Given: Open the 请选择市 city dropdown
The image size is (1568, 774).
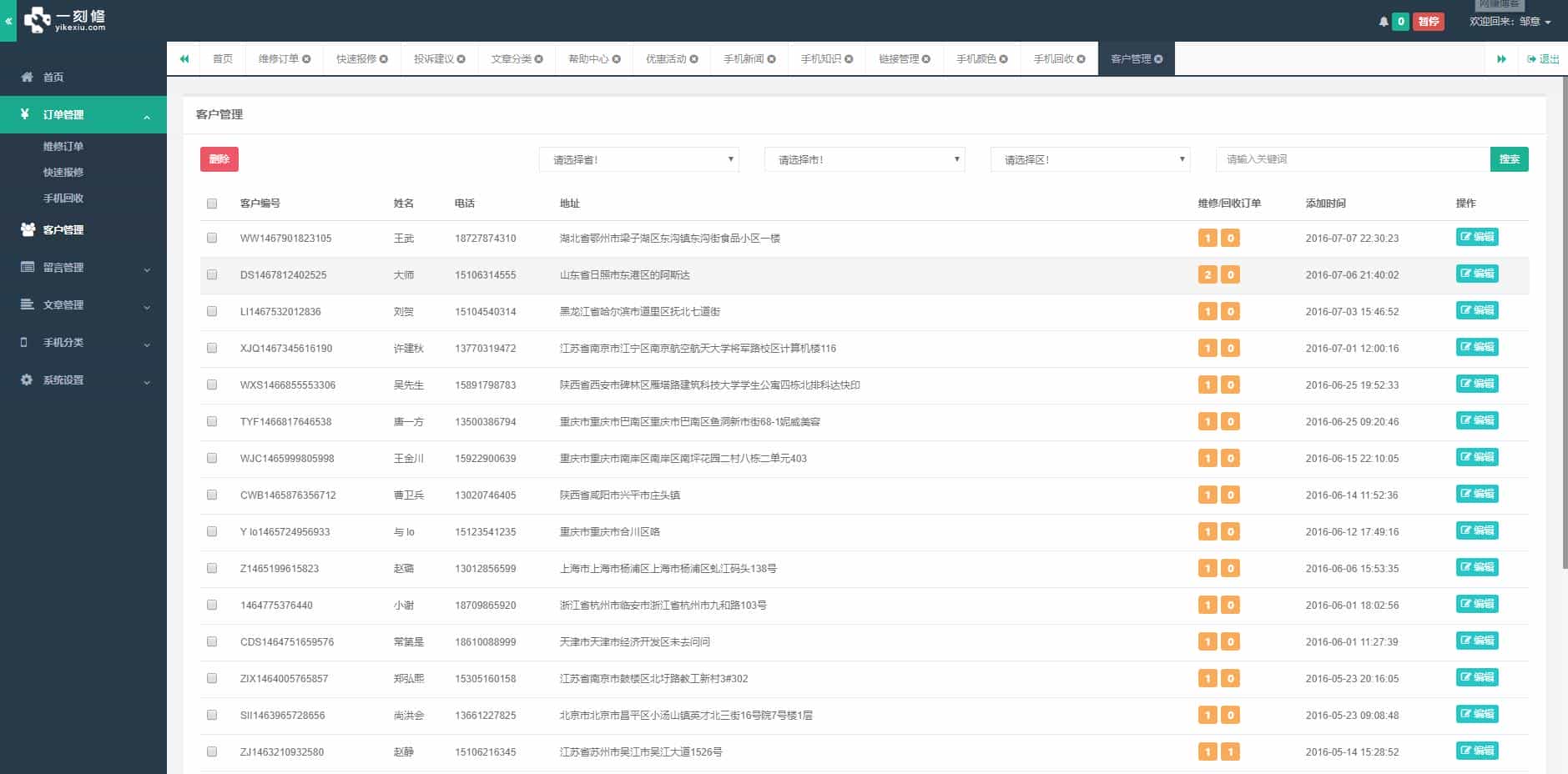Looking at the screenshot, I should point(864,158).
